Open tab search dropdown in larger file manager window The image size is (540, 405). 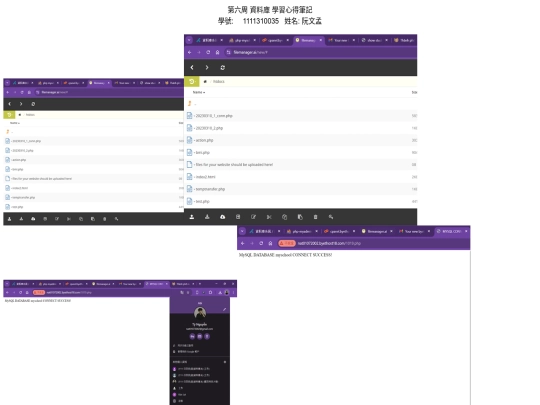tap(189, 40)
